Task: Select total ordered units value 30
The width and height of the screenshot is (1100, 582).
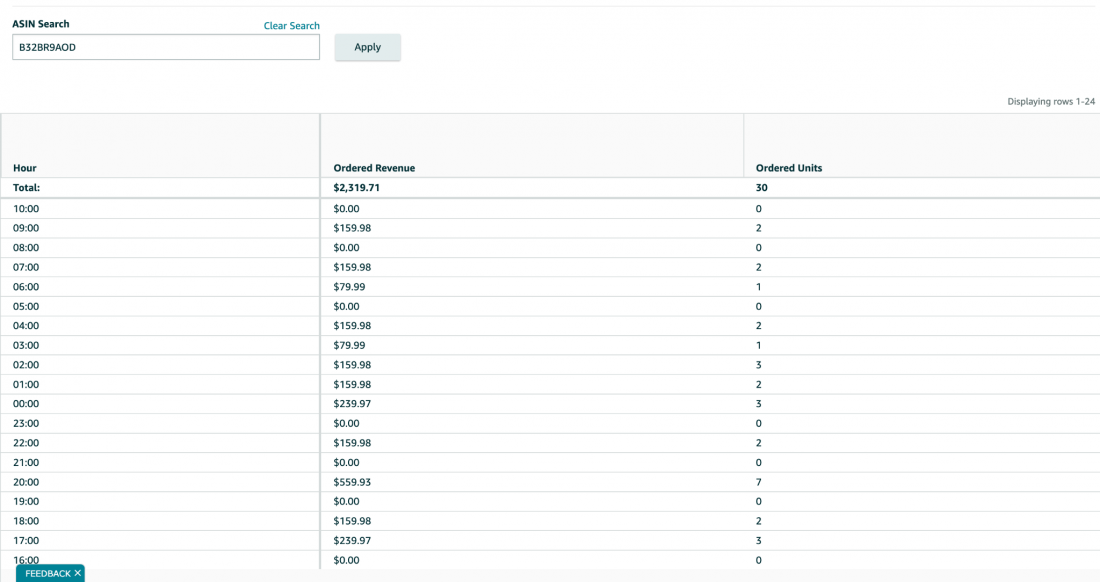Action: coord(761,188)
